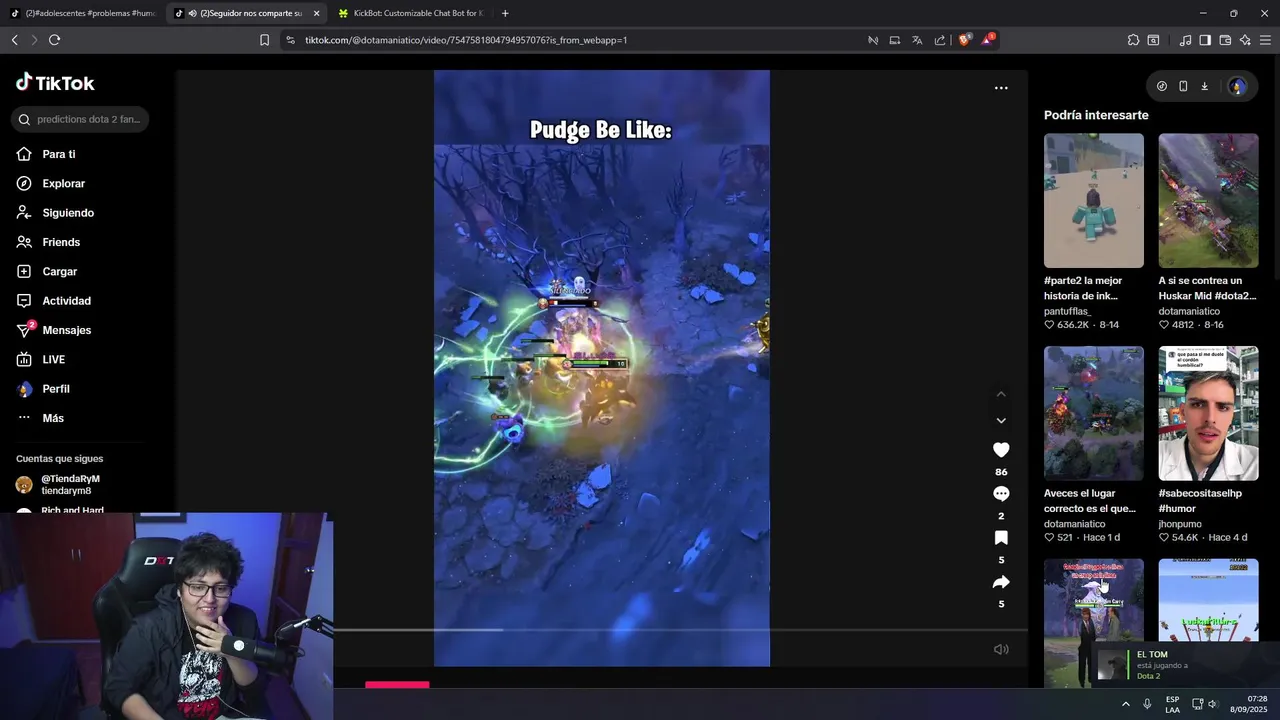Screen dimensions: 1280x720
Task: Open the taskbar volume icon
Action: coord(1212,704)
